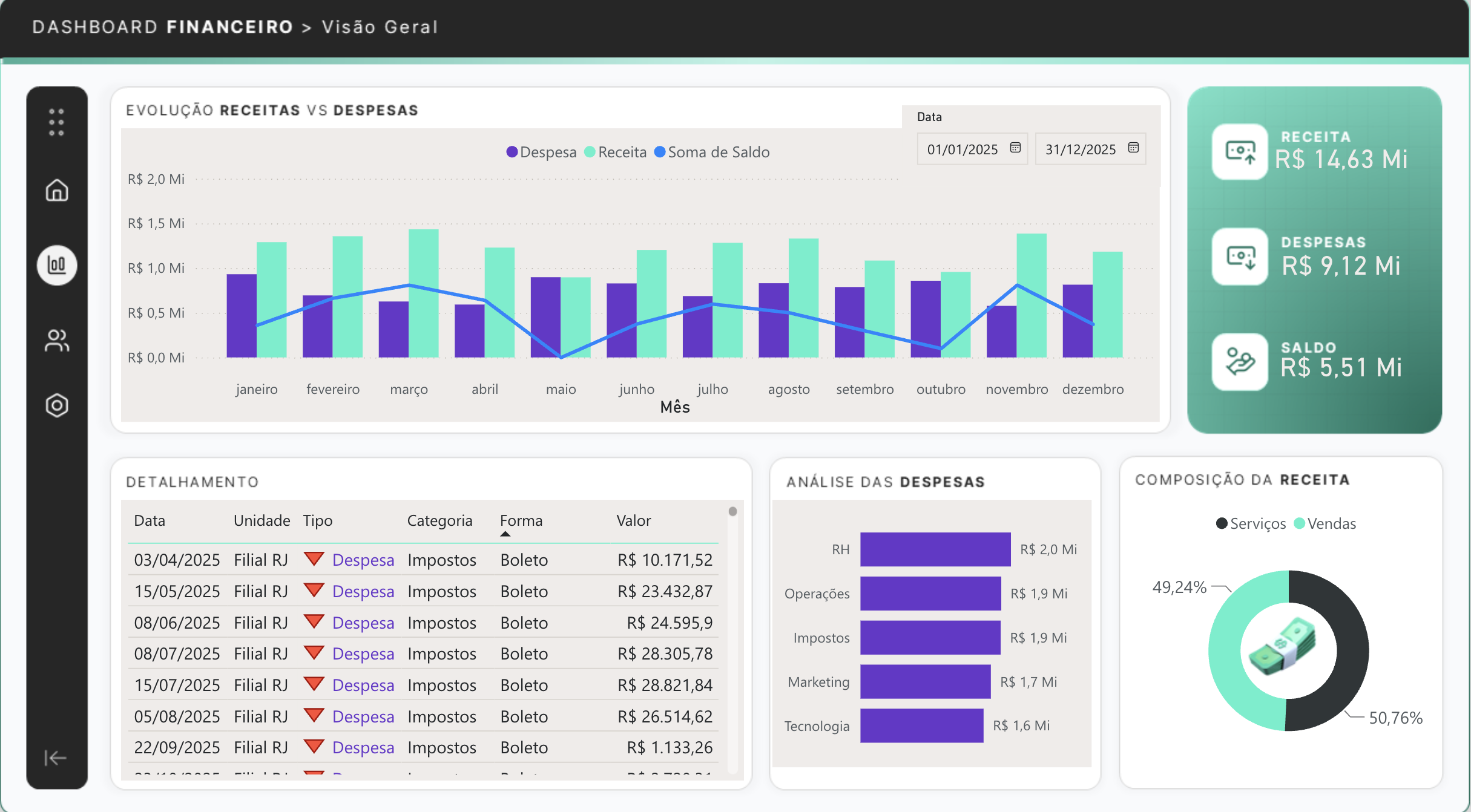Sort table by Categoria column header
Image resolution: width=1471 pixels, height=812 pixels.
tap(439, 520)
